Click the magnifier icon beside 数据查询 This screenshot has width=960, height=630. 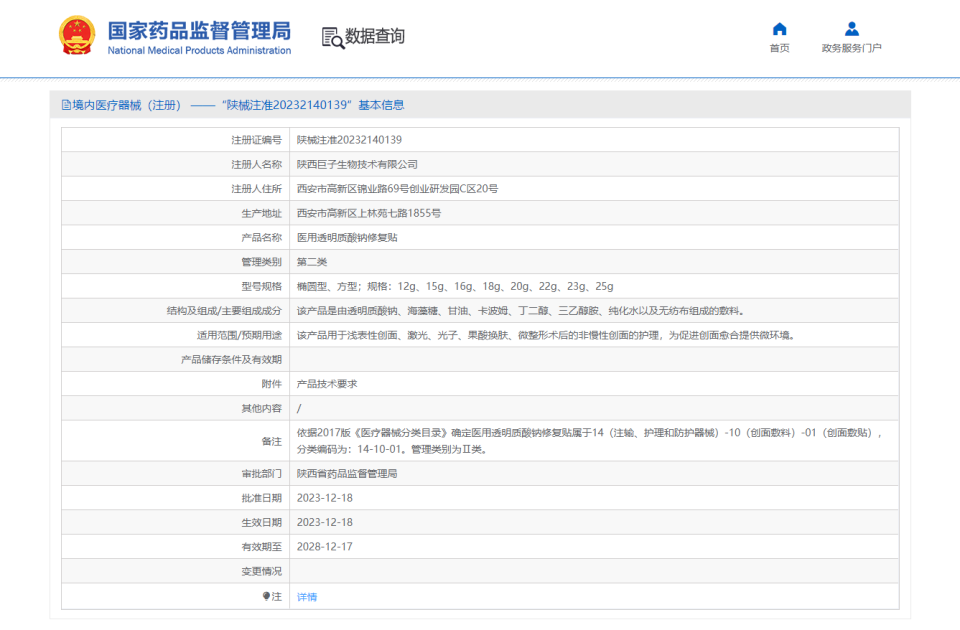[x=330, y=38]
